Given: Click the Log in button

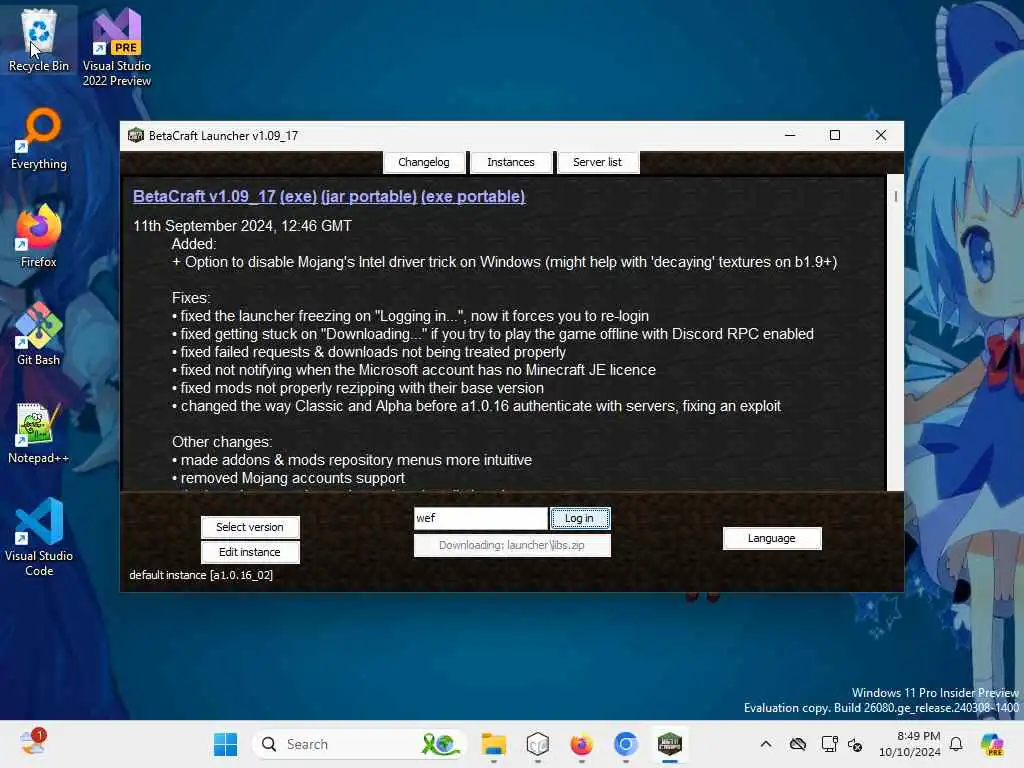Looking at the screenshot, I should tap(580, 518).
